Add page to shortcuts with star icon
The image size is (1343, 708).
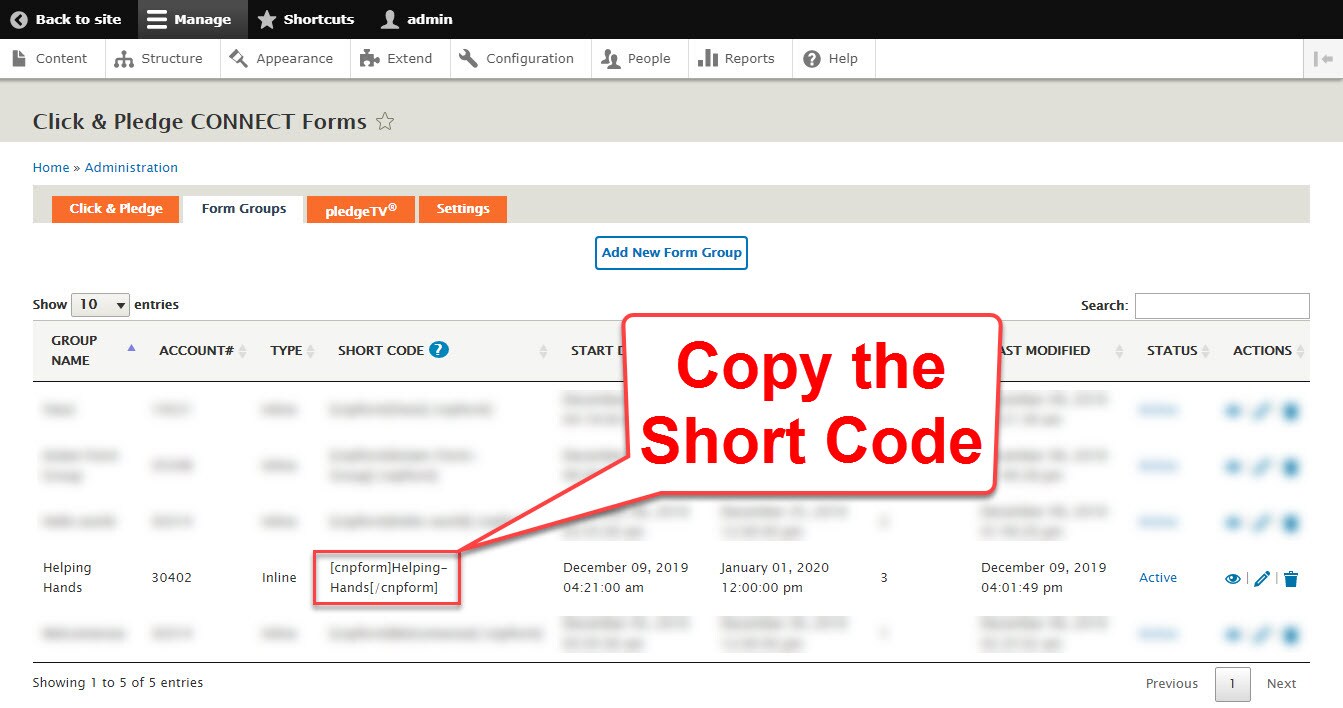[385, 122]
